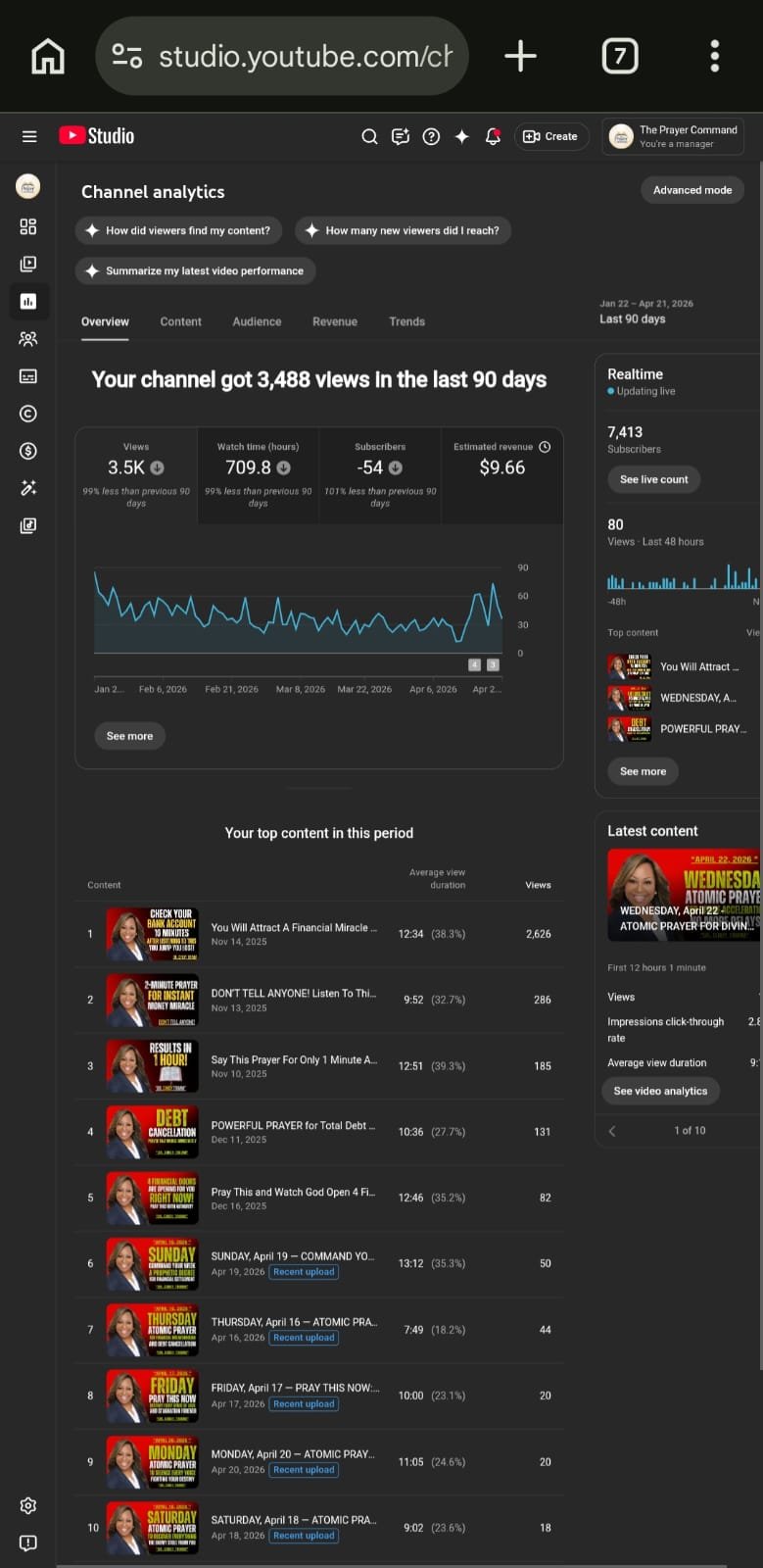Open The Prayer Command account switcher

click(x=673, y=136)
